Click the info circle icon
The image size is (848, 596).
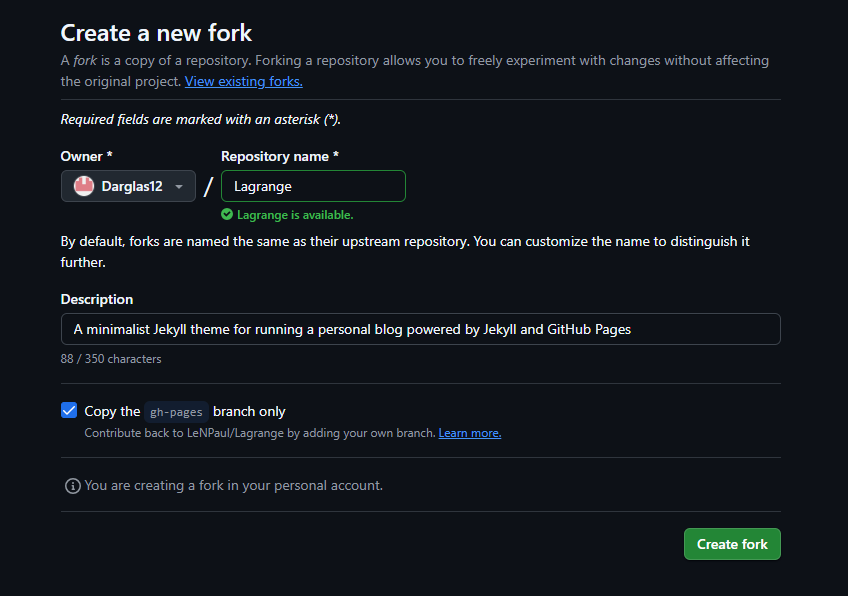click(72, 486)
